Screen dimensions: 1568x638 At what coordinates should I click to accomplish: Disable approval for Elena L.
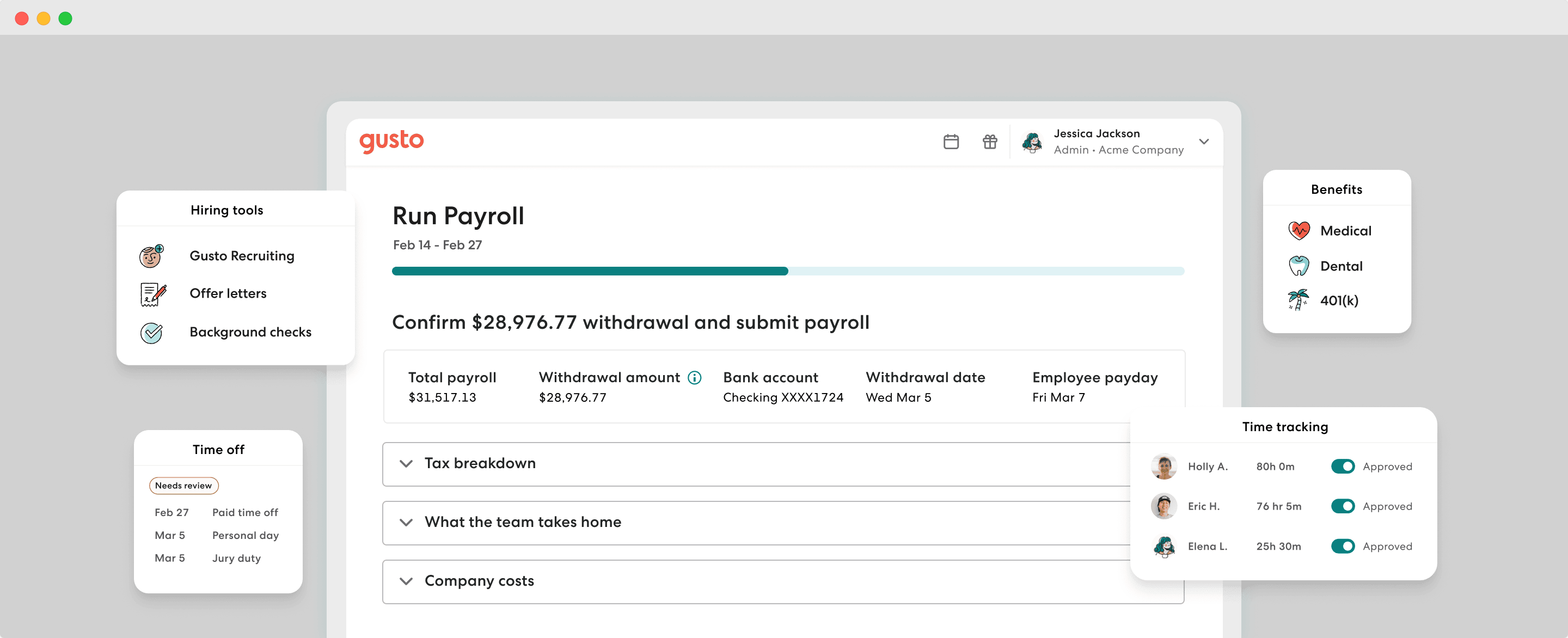(1342, 546)
